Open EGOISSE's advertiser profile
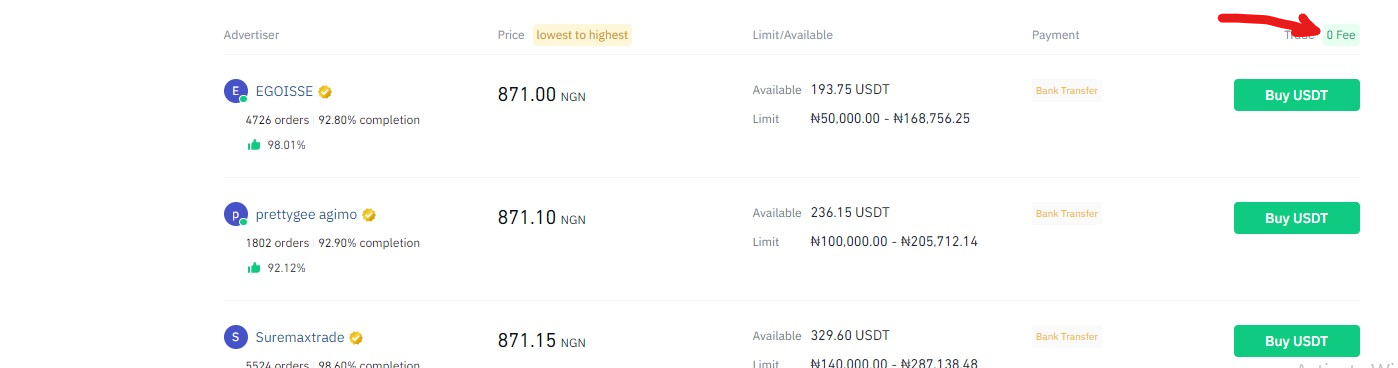Screen dimensions: 1398x368 pyautogui.click(x=285, y=92)
